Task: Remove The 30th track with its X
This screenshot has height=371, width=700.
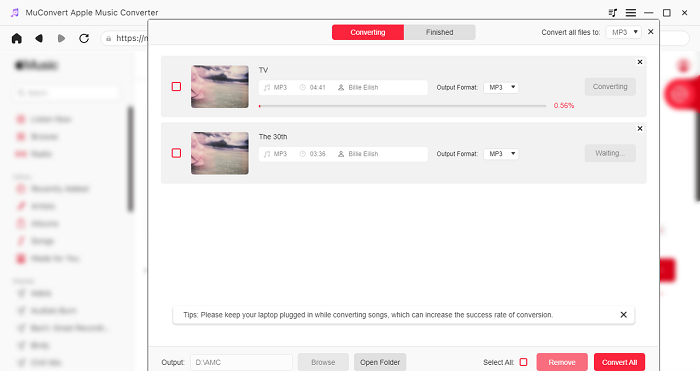Action: click(x=640, y=129)
